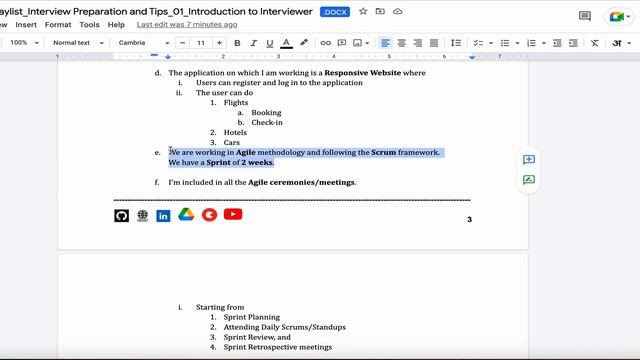Viewport: 640px width, 360px height.
Task: Add comment from the side margin button
Action: coord(529,160)
